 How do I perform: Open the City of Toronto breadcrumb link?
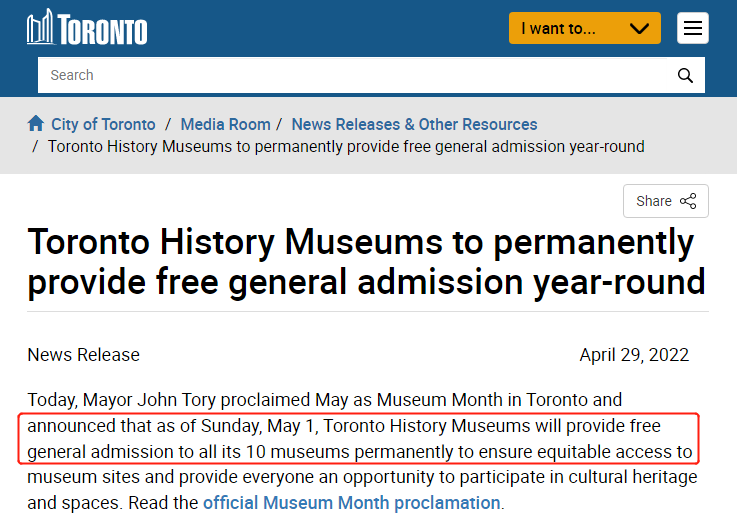click(x=103, y=124)
